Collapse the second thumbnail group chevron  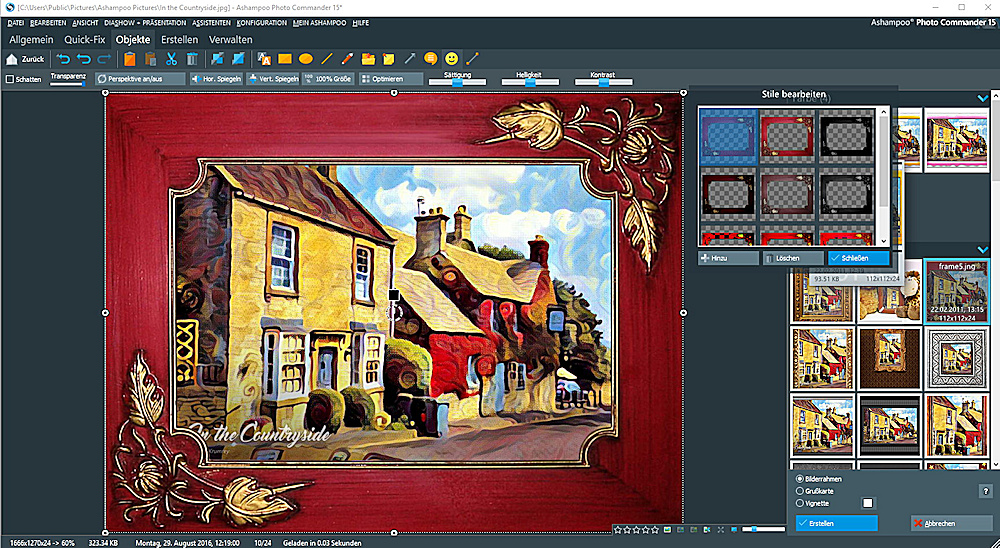click(982, 249)
